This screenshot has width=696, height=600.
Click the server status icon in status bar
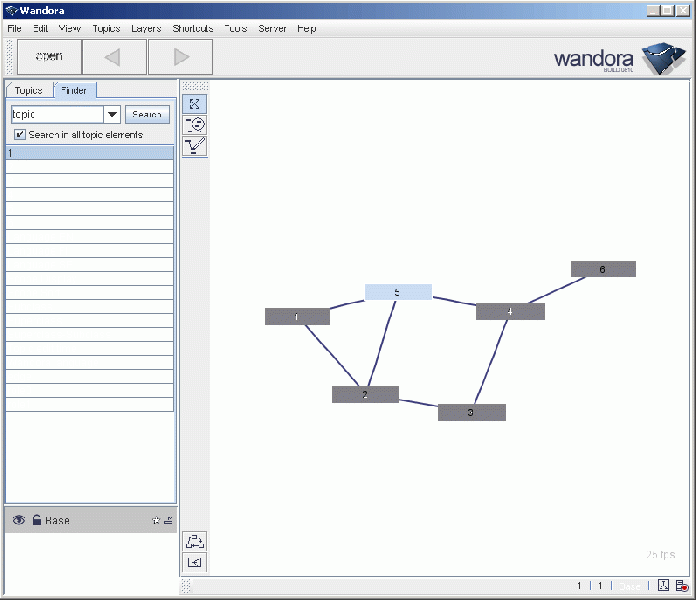681,587
